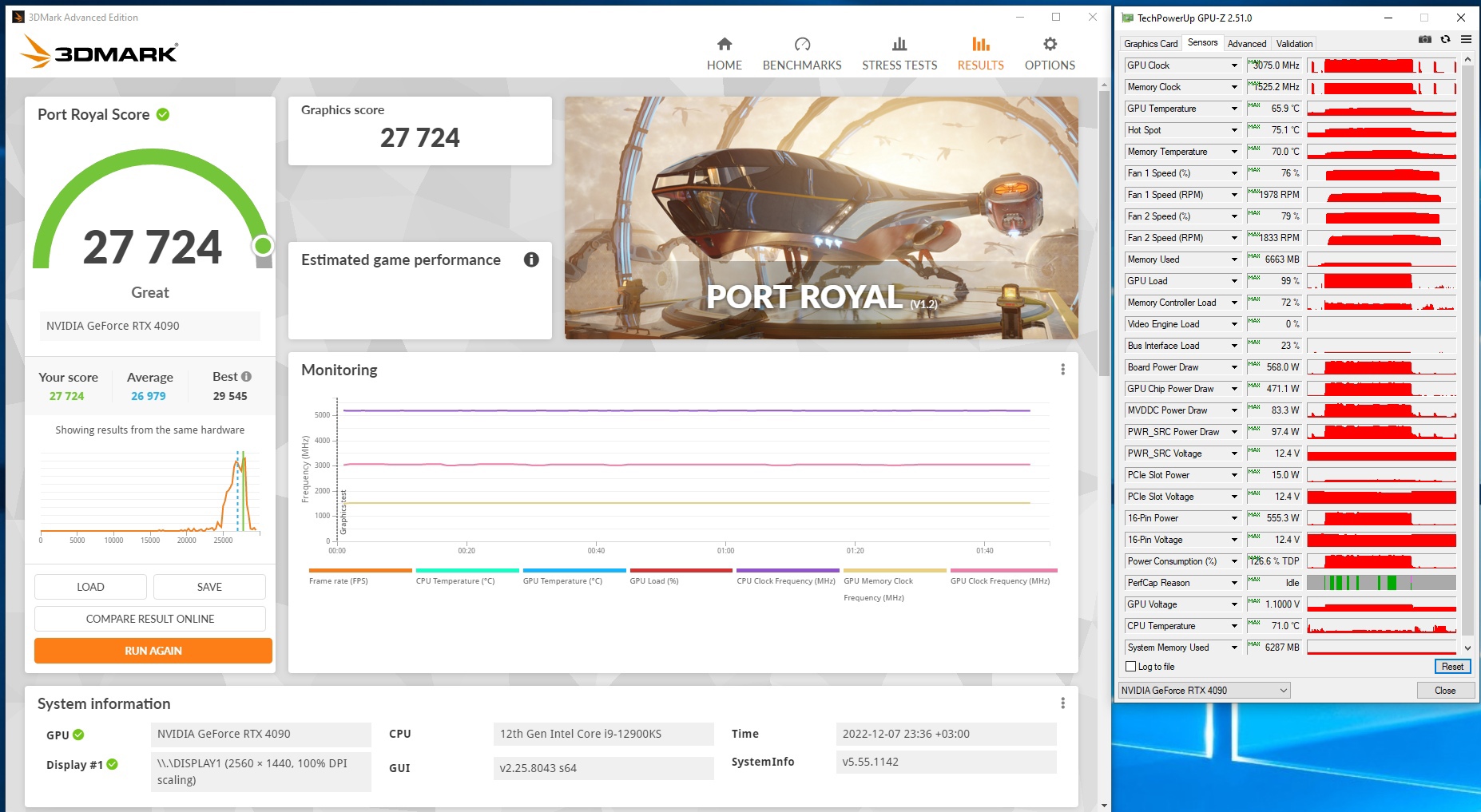Open the 16-Pin Power sensor dropdown
This screenshot has width=1481, height=812.
pos(1234,518)
